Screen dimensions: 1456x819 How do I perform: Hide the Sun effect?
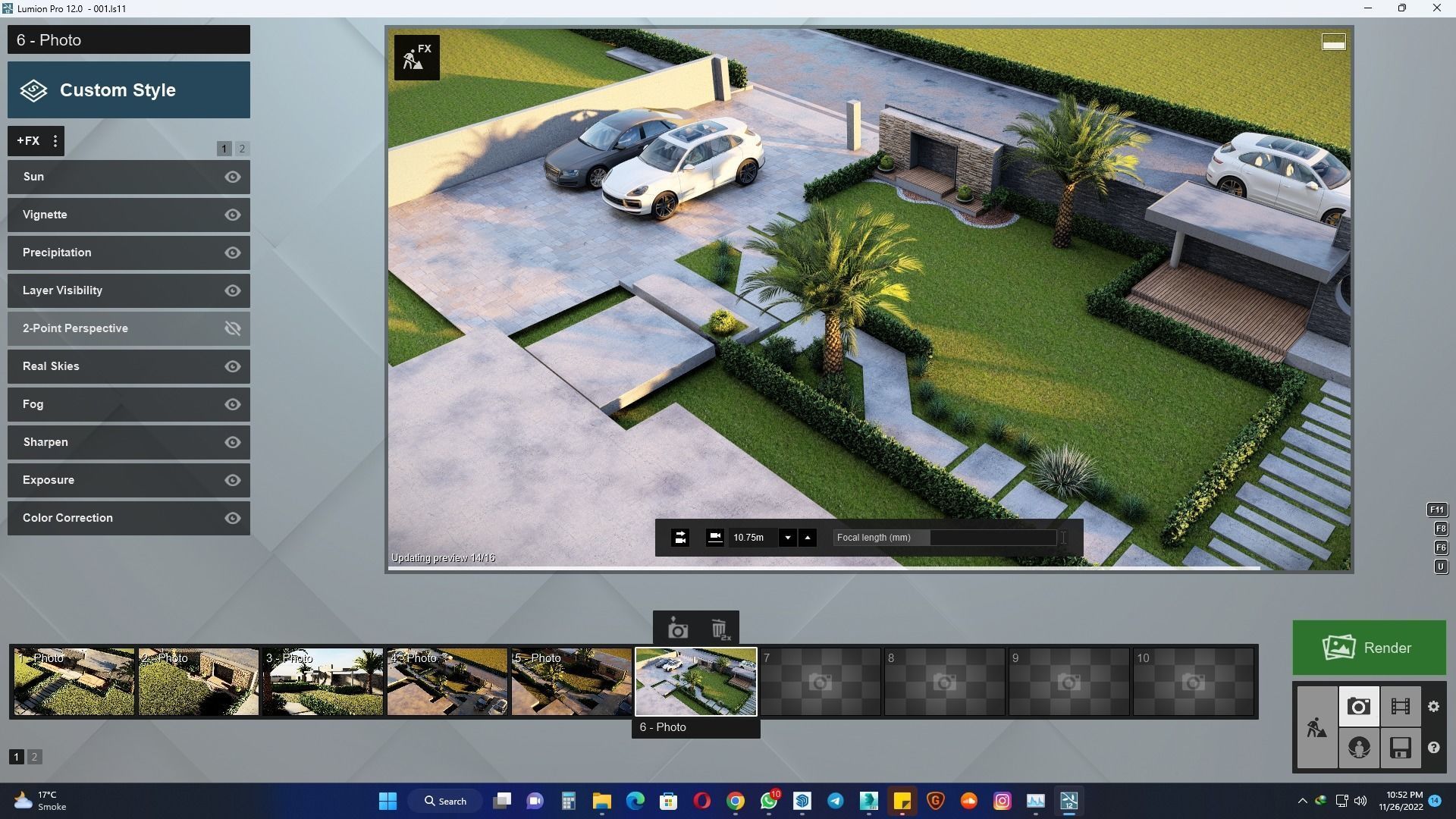(x=232, y=177)
